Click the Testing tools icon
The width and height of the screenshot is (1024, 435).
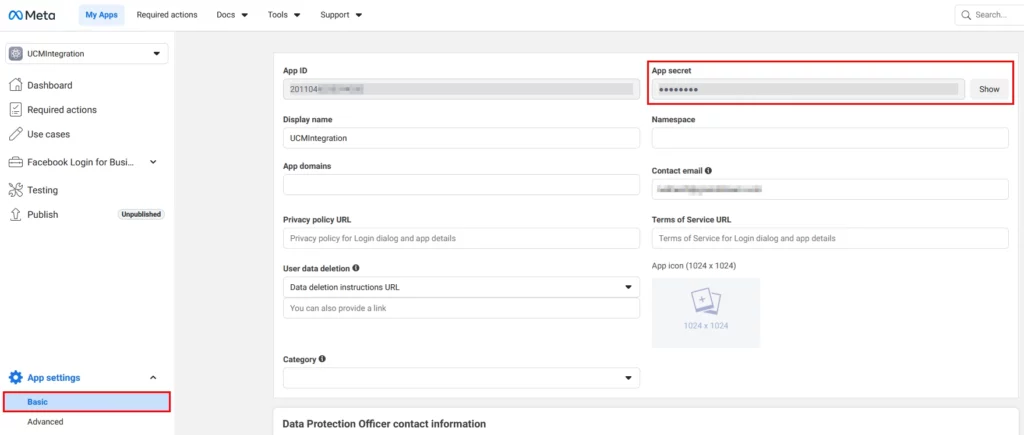pos(16,190)
